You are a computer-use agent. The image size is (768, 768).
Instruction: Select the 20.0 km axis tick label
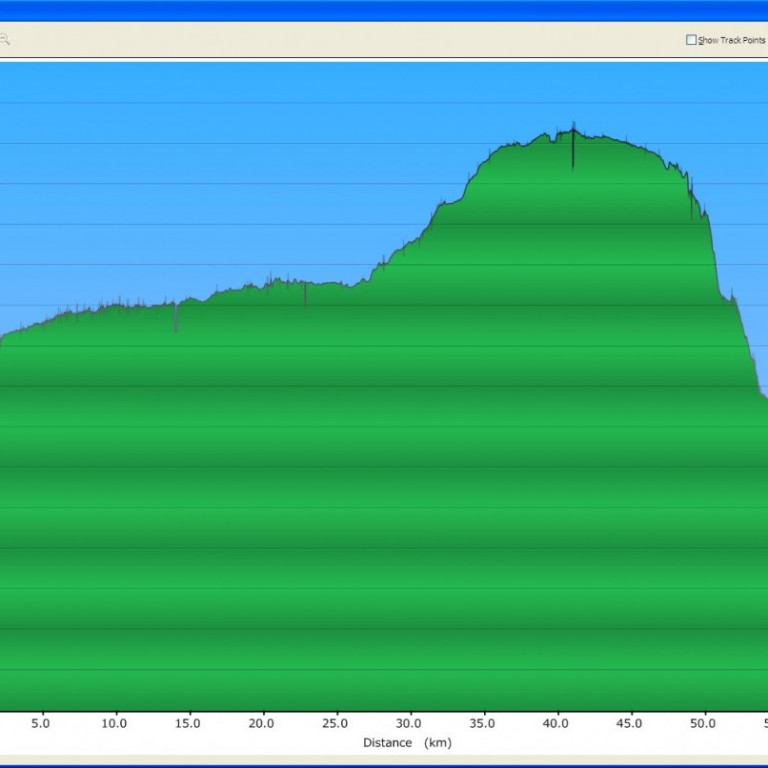pos(262,723)
